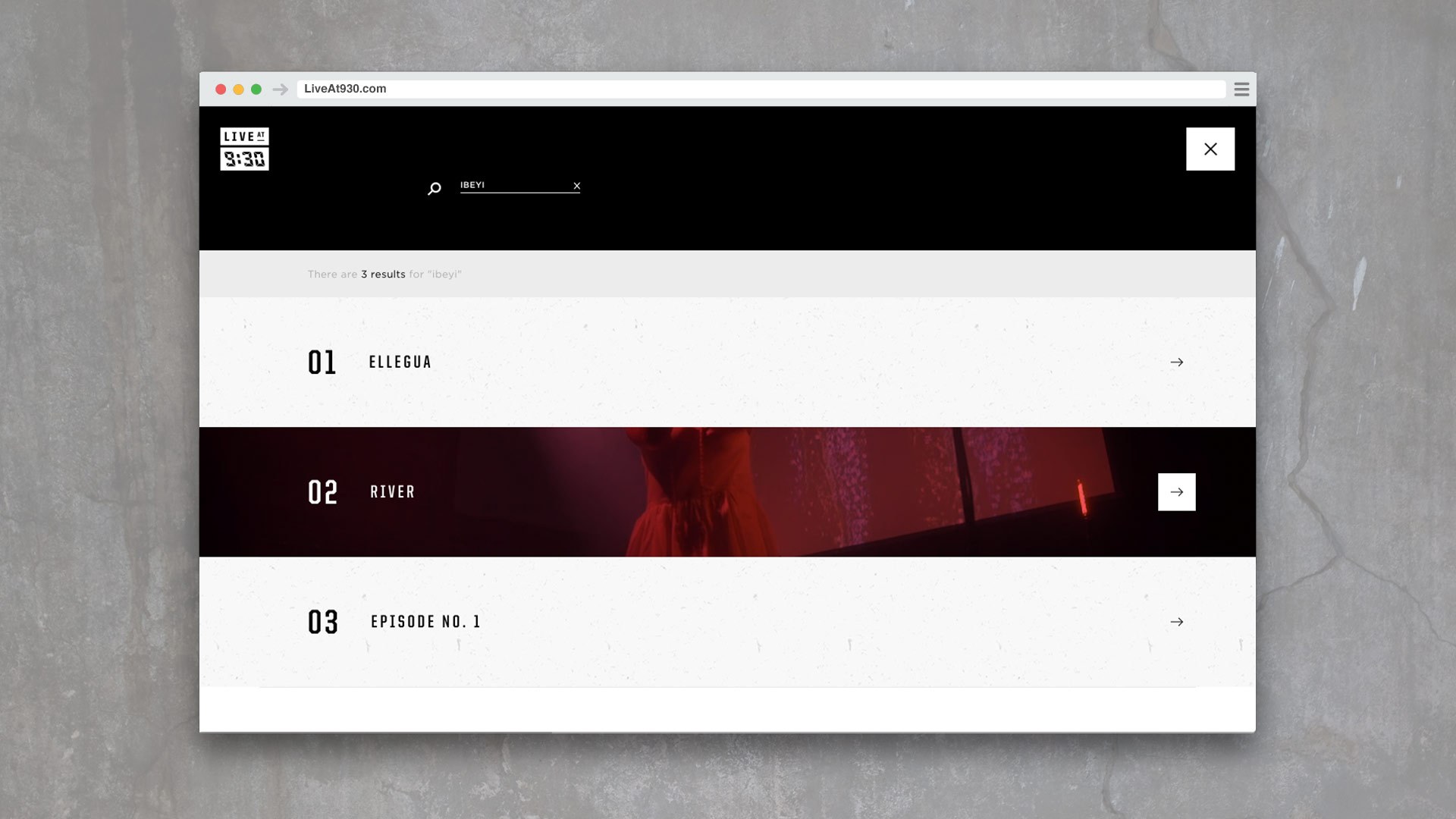Click the 02 result number

click(x=322, y=492)
